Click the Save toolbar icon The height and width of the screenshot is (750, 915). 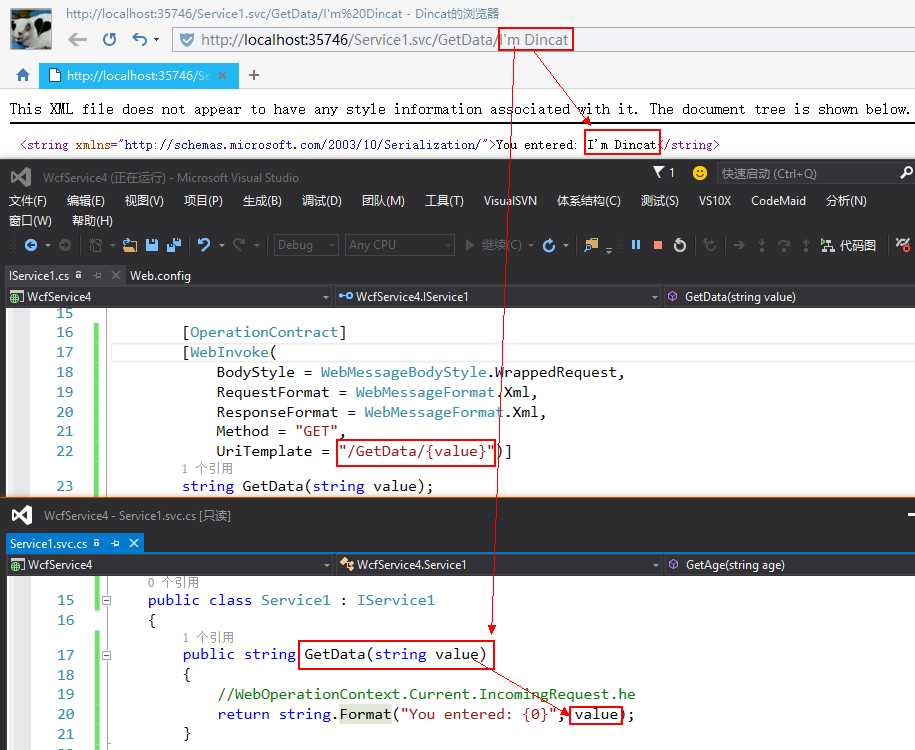point(152,245)
